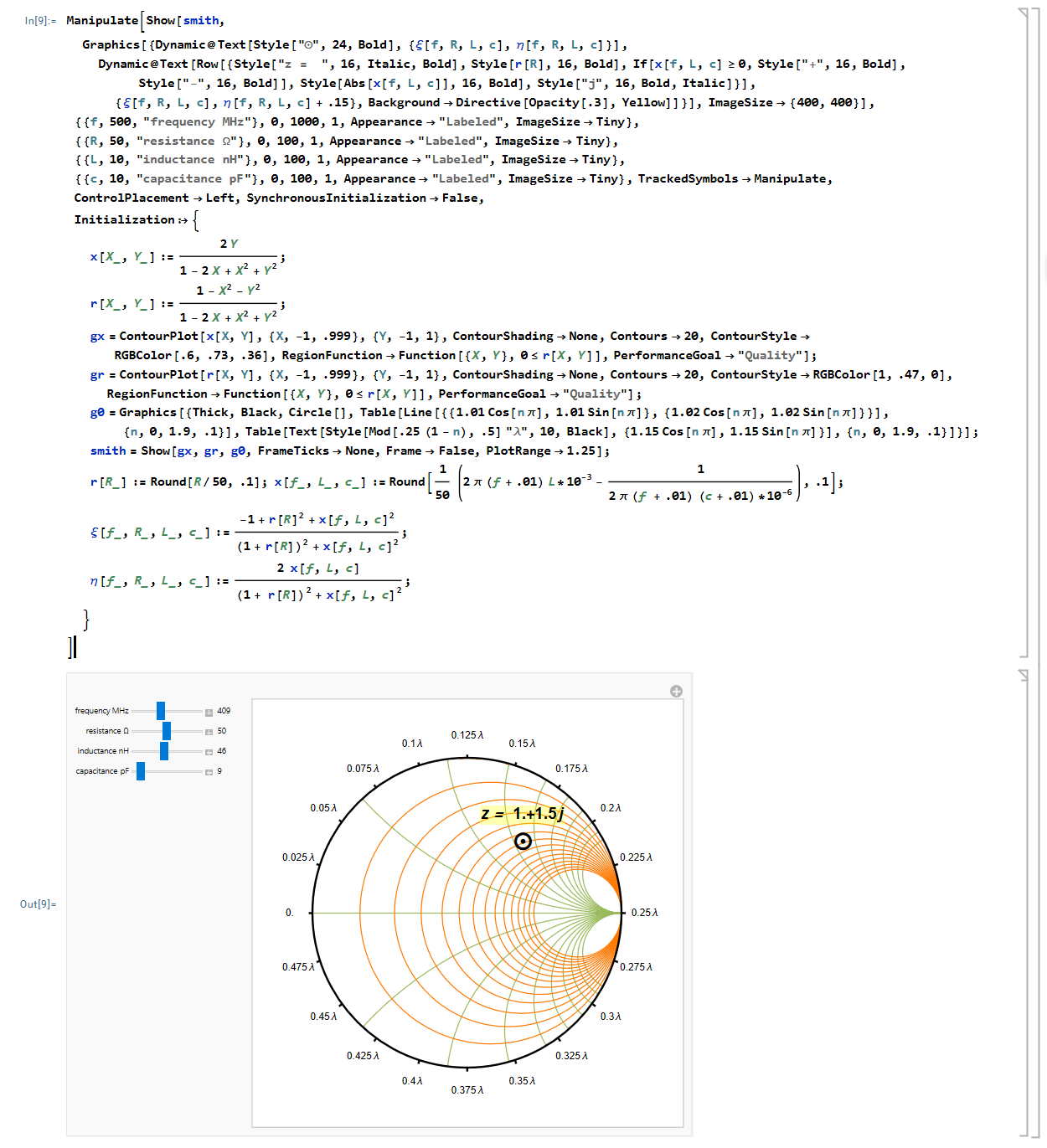
Task: Click the '0.3 λ' chart label
Action: point(611,1017)
